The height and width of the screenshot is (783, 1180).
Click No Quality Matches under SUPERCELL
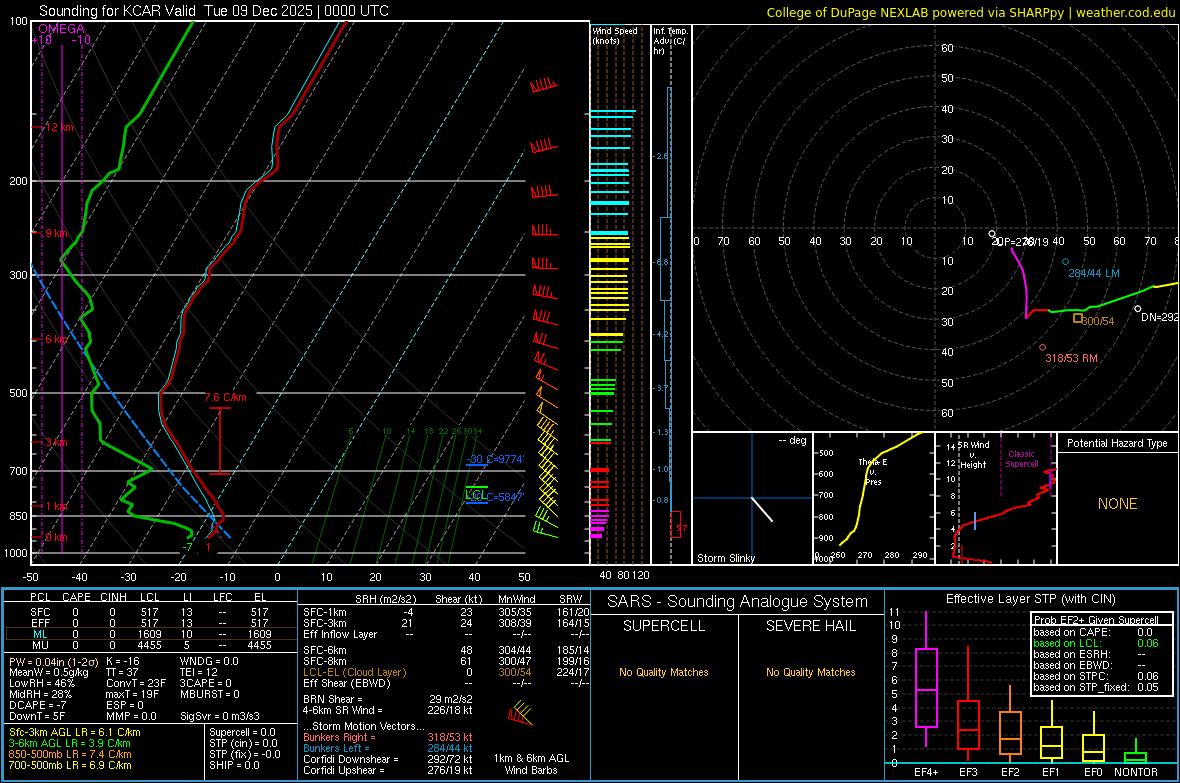[x=664, y=672]
